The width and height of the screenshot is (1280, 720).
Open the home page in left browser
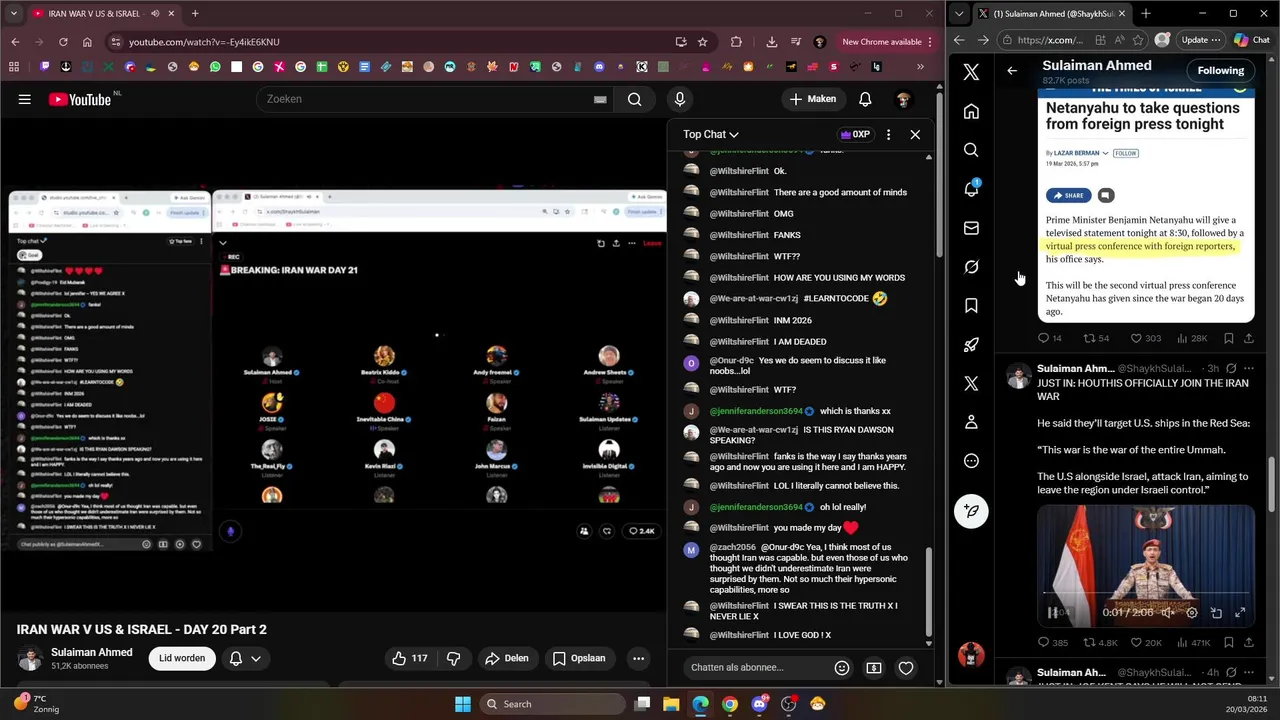[x=87, y=42]
